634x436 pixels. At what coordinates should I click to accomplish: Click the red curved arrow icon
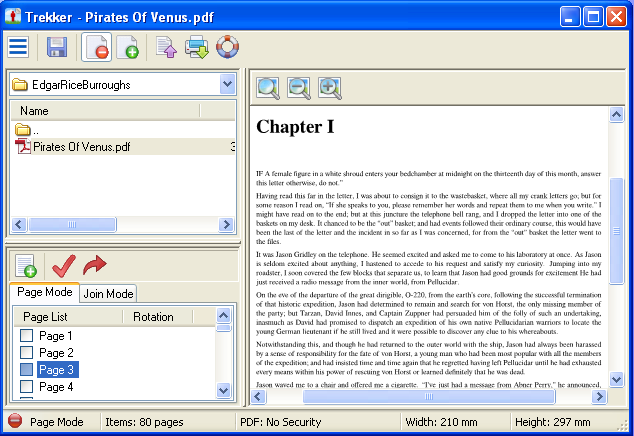(x=95, y=265)
